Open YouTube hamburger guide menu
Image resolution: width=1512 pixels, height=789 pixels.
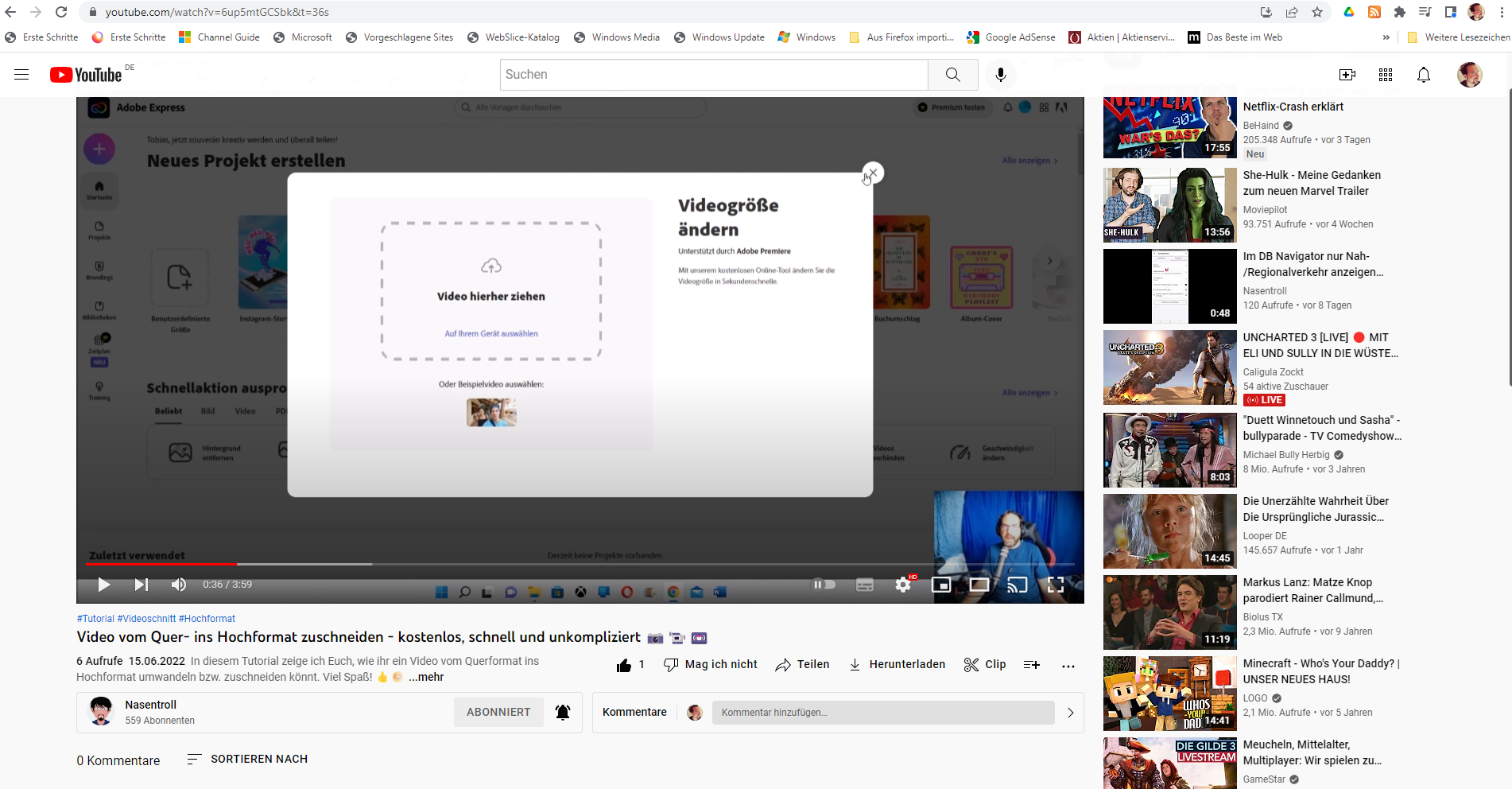coord(21,75)
